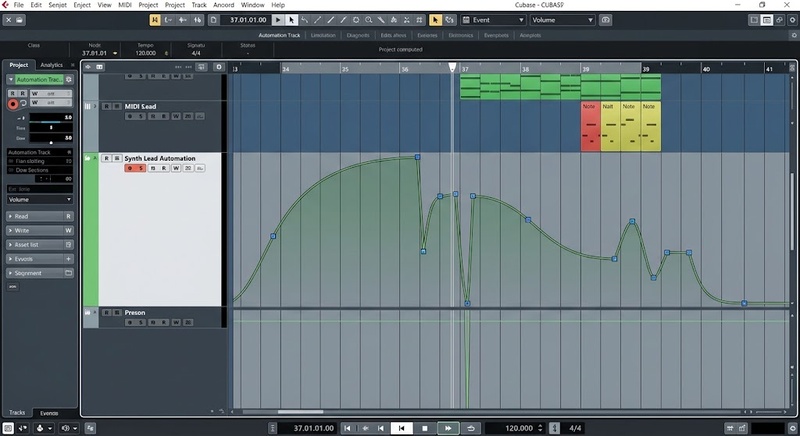800x436 pixels.
Task: Click the horizontal timeline scrollbar thumb
Action: tap(301, 412)
